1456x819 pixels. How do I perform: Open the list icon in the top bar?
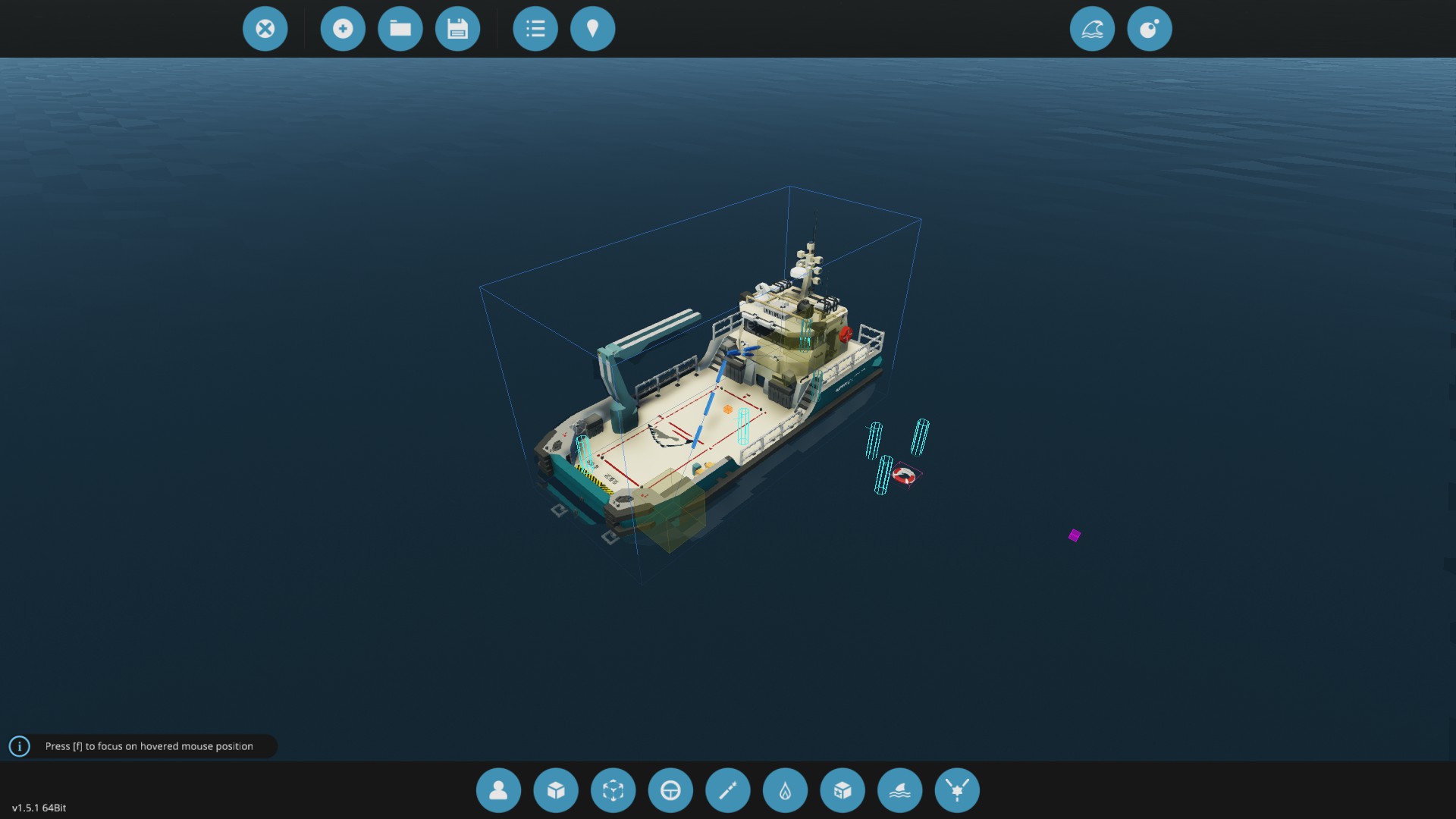click(535, 29)
